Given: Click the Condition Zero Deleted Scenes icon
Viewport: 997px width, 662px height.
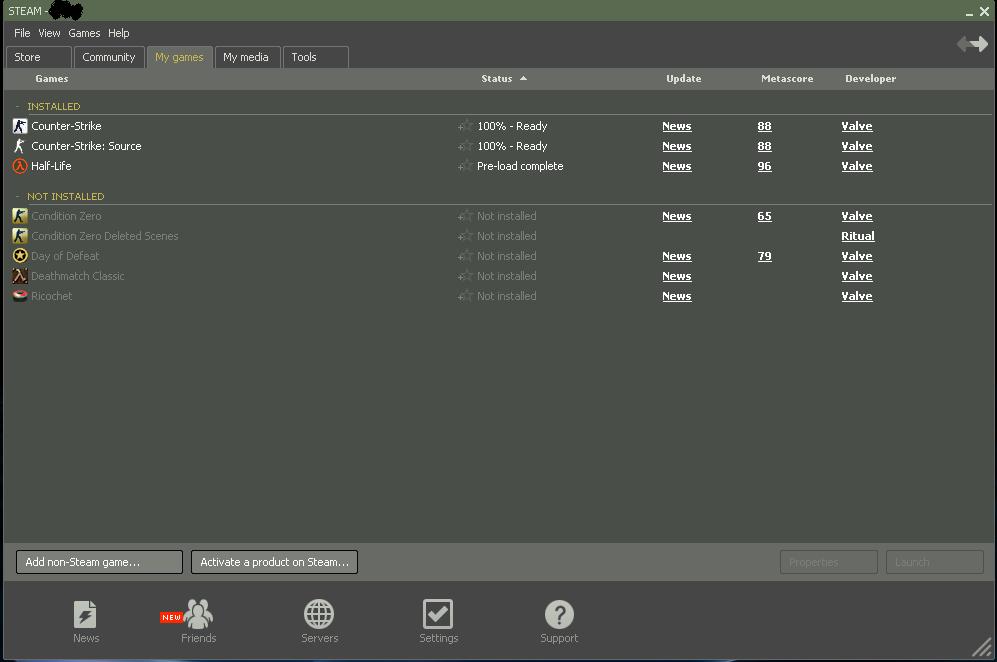Looking at the screenshot, I should pyautogui.click(x=20, y=236).
